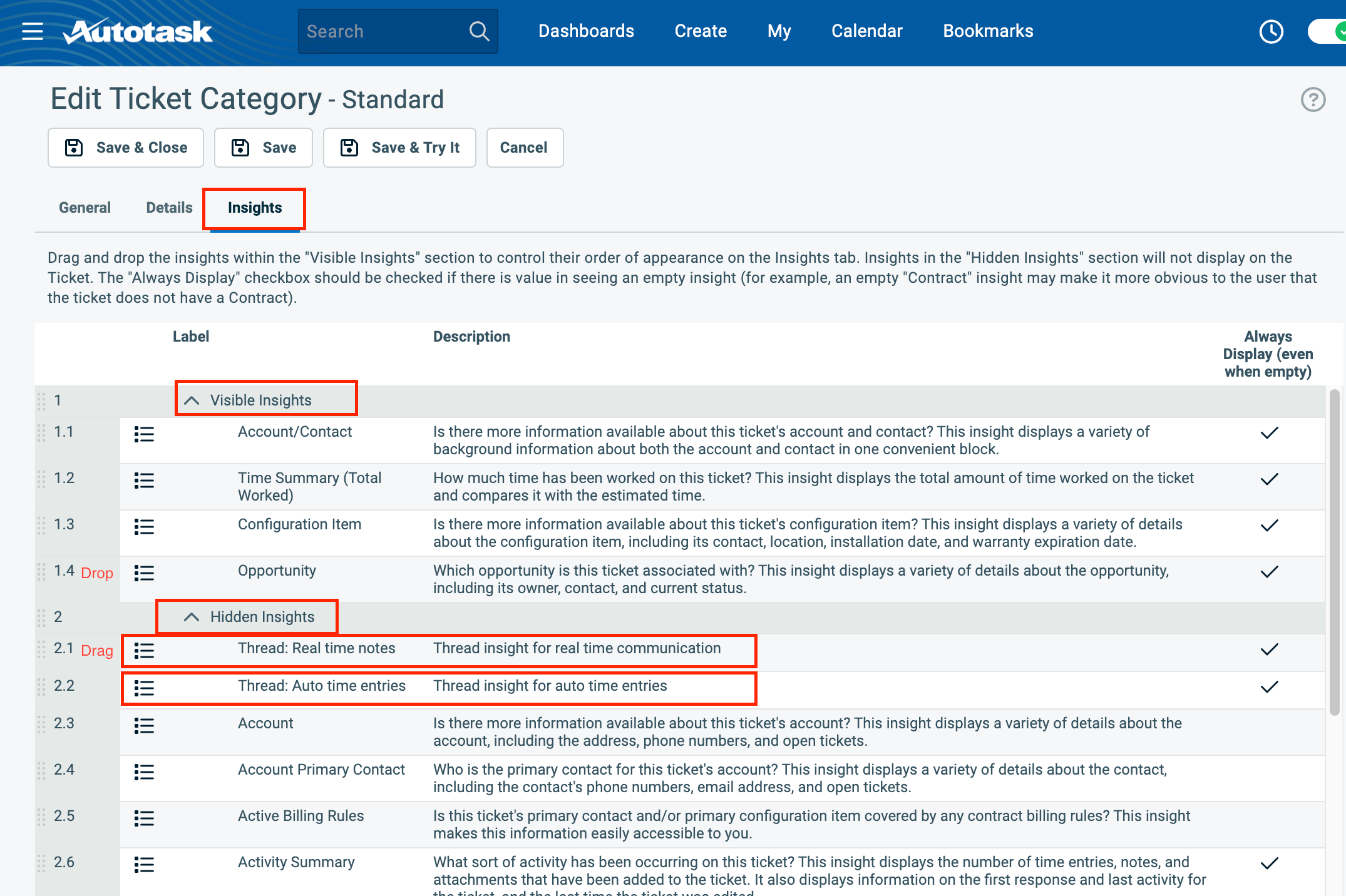
Task: Click the Description column header
Action: coord(471,337)
